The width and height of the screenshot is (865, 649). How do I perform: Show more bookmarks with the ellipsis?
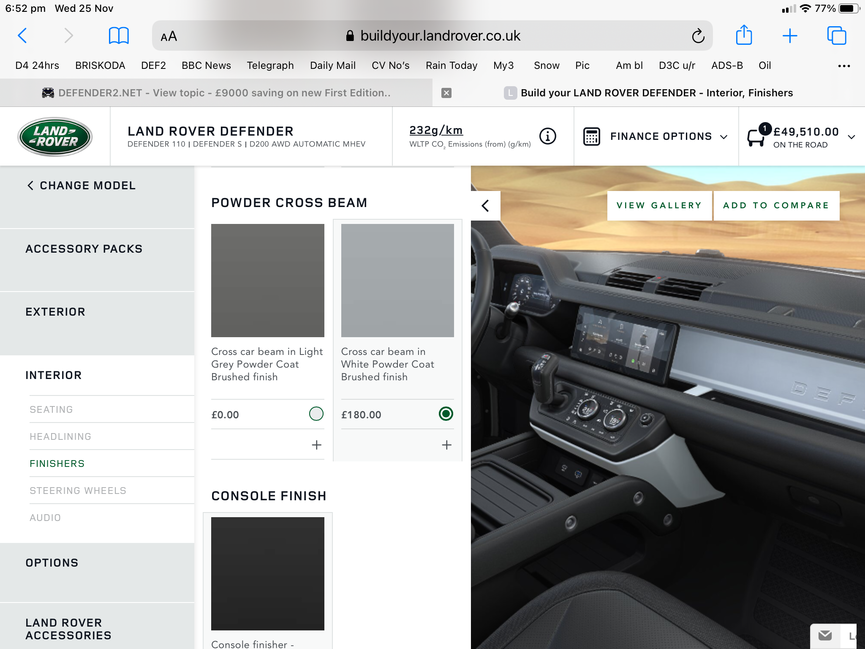click(844, 66)
